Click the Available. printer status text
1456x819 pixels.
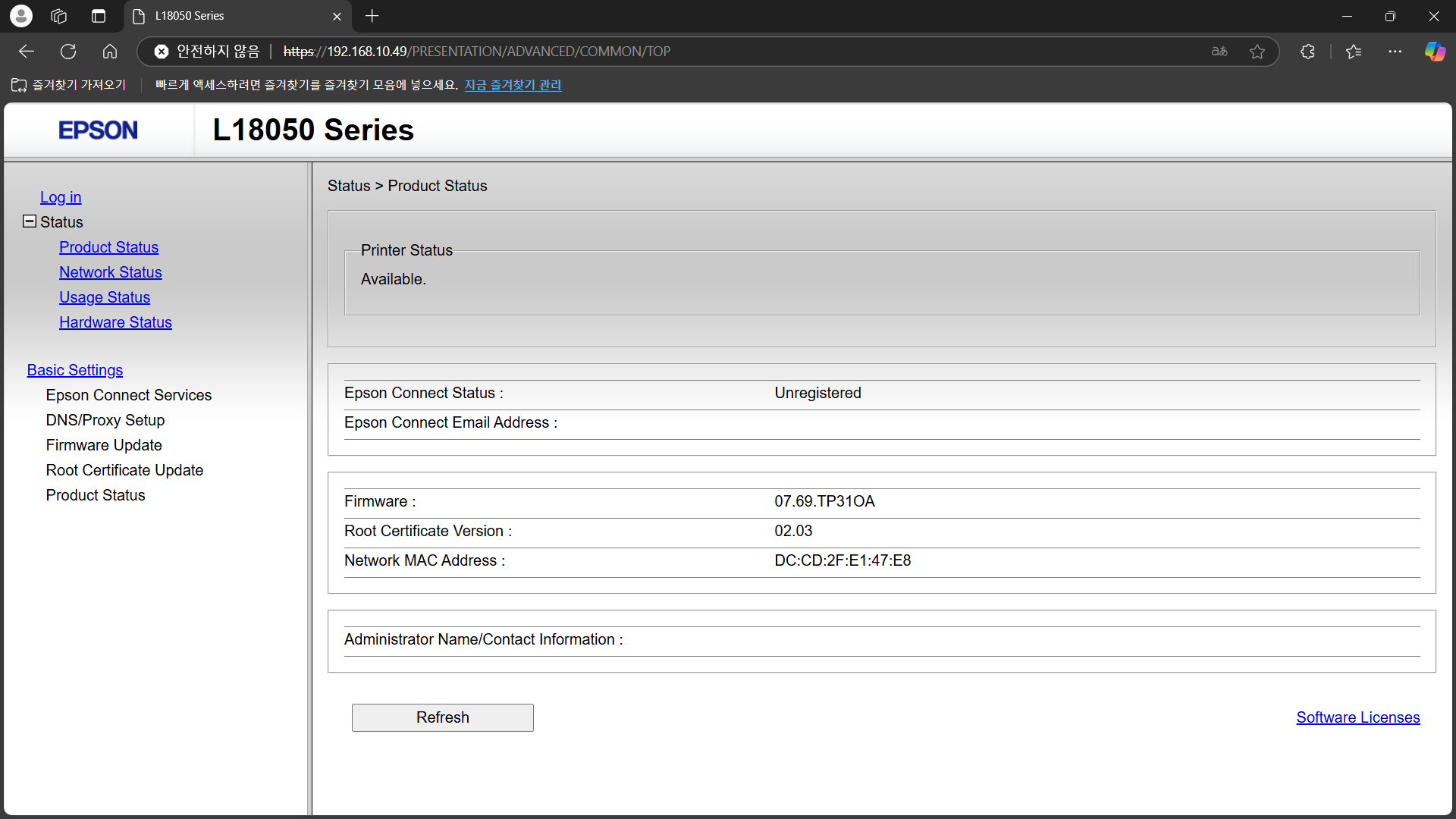[394, 279]
